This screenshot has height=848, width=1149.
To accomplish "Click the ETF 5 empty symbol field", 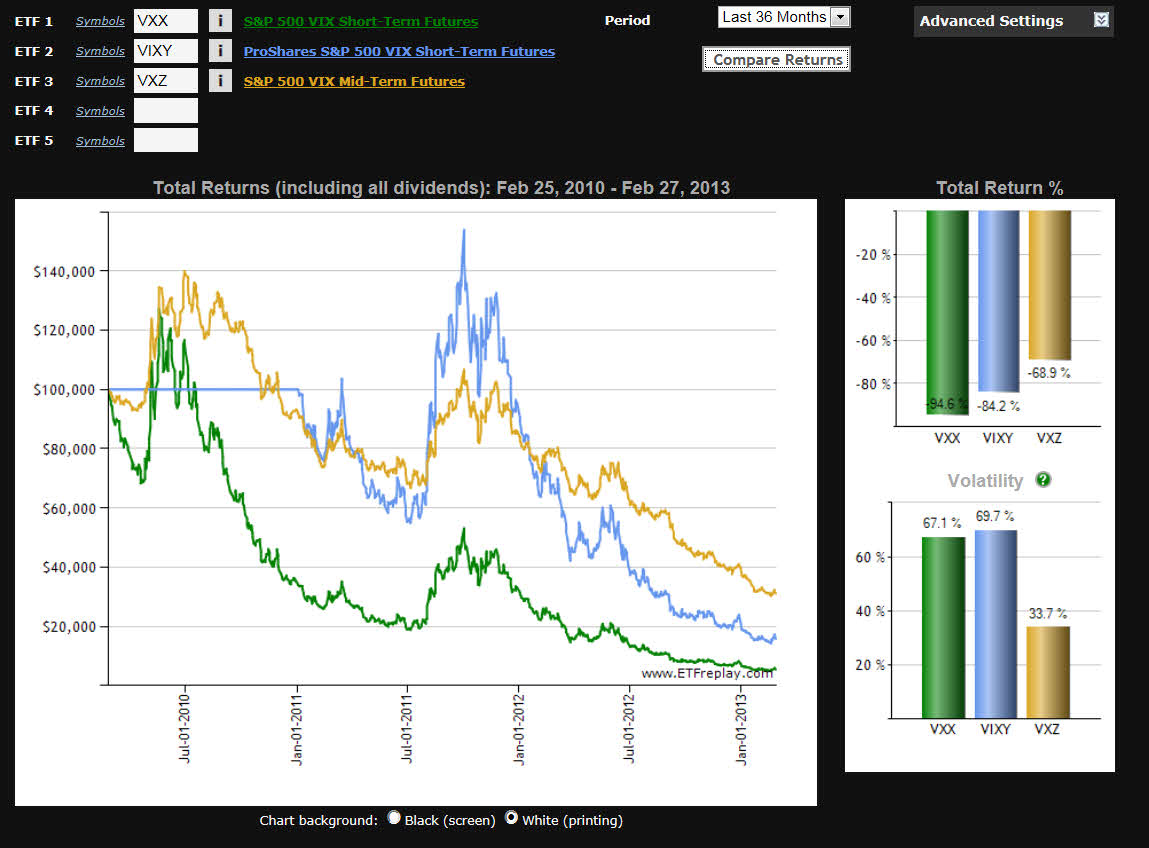I will tap(166, 141).
